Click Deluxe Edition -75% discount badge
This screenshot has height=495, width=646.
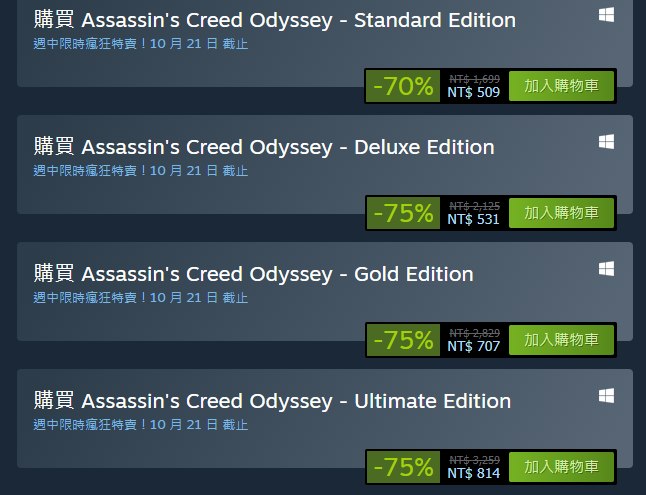point(403,213)
